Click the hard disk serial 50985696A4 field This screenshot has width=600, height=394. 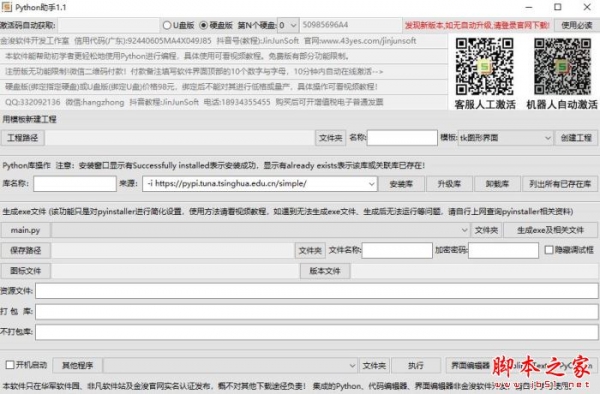[351, 26]
